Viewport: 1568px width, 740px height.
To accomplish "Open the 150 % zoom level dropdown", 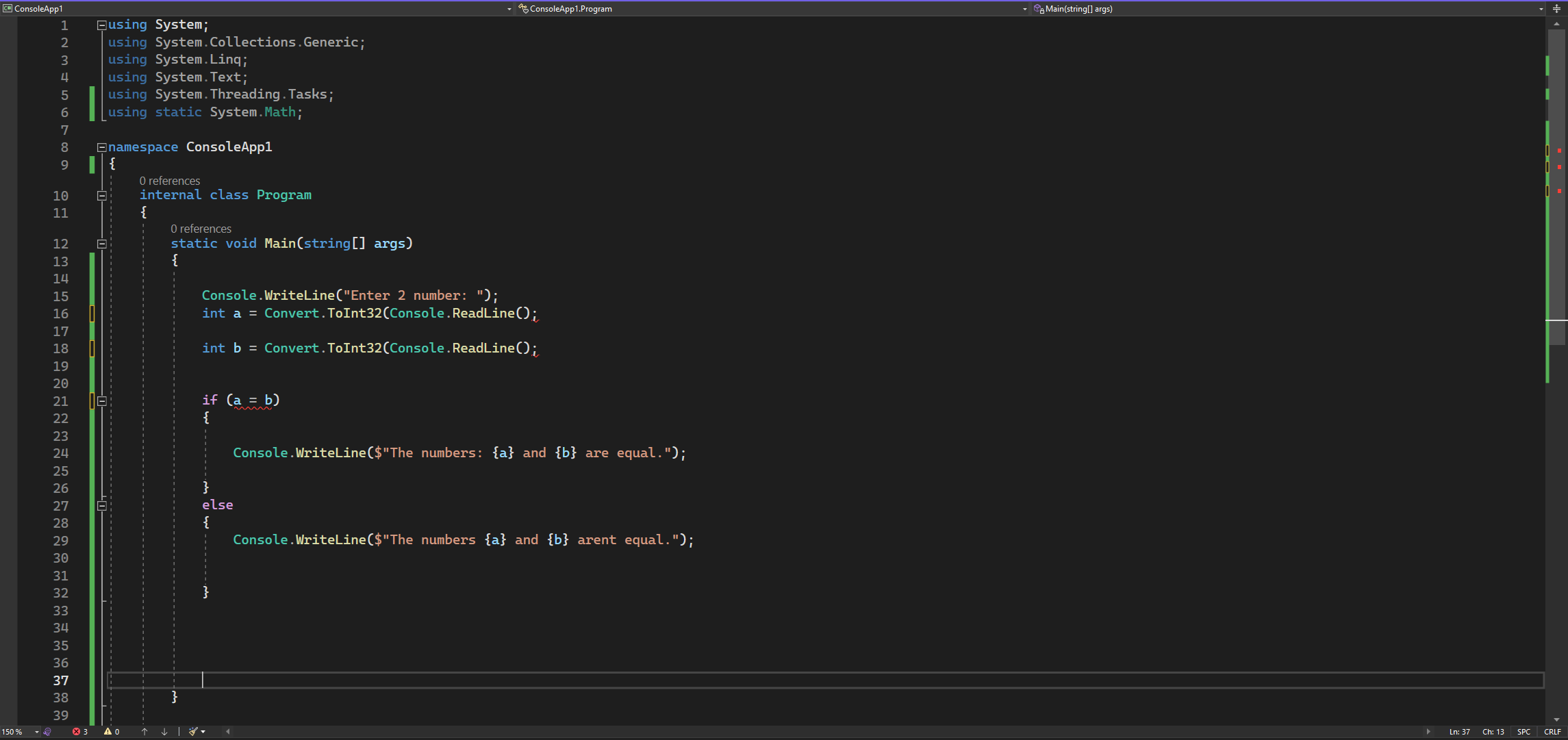I will coord(37,732).
